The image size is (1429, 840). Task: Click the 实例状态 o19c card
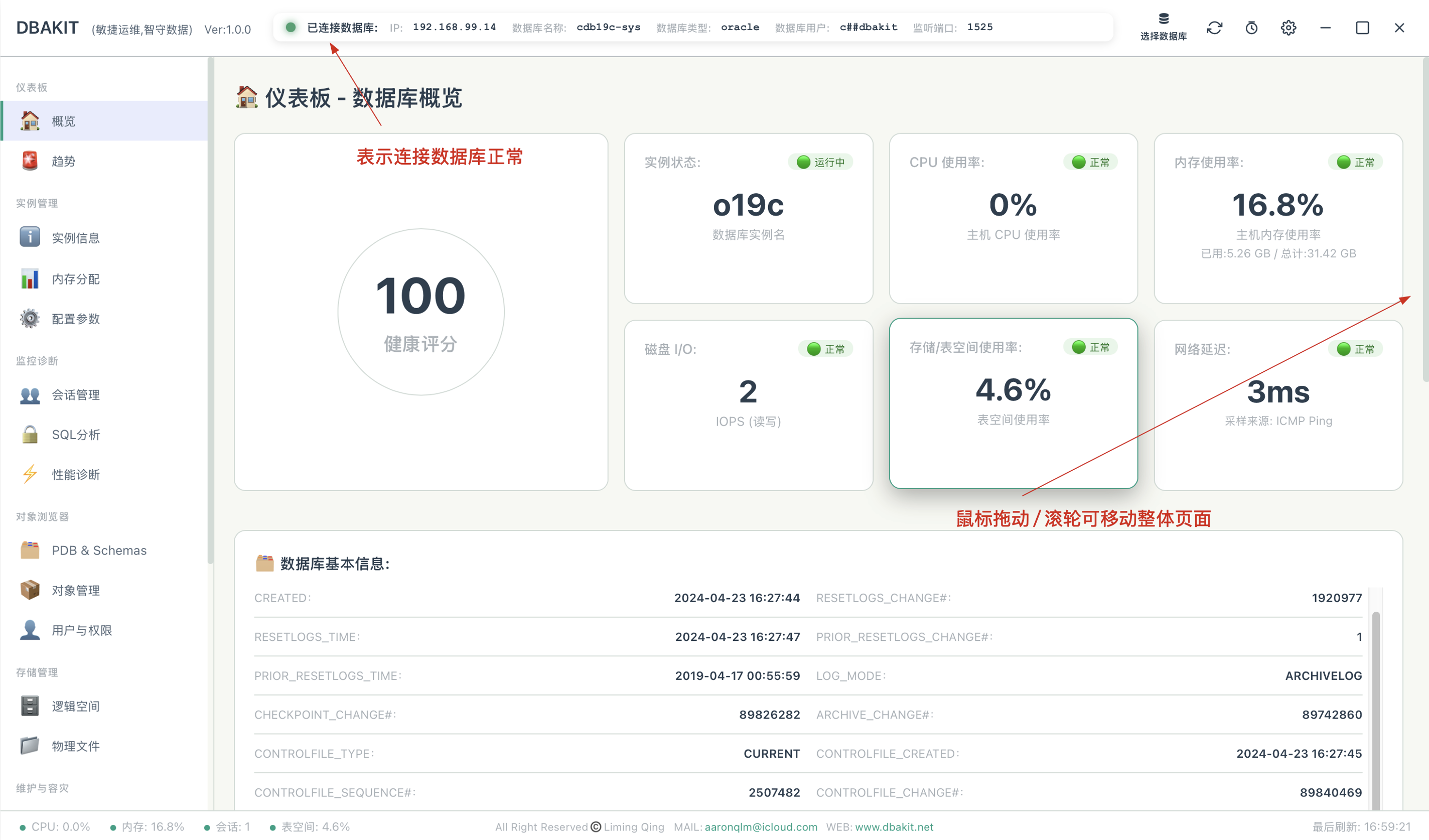click(748, 218)
